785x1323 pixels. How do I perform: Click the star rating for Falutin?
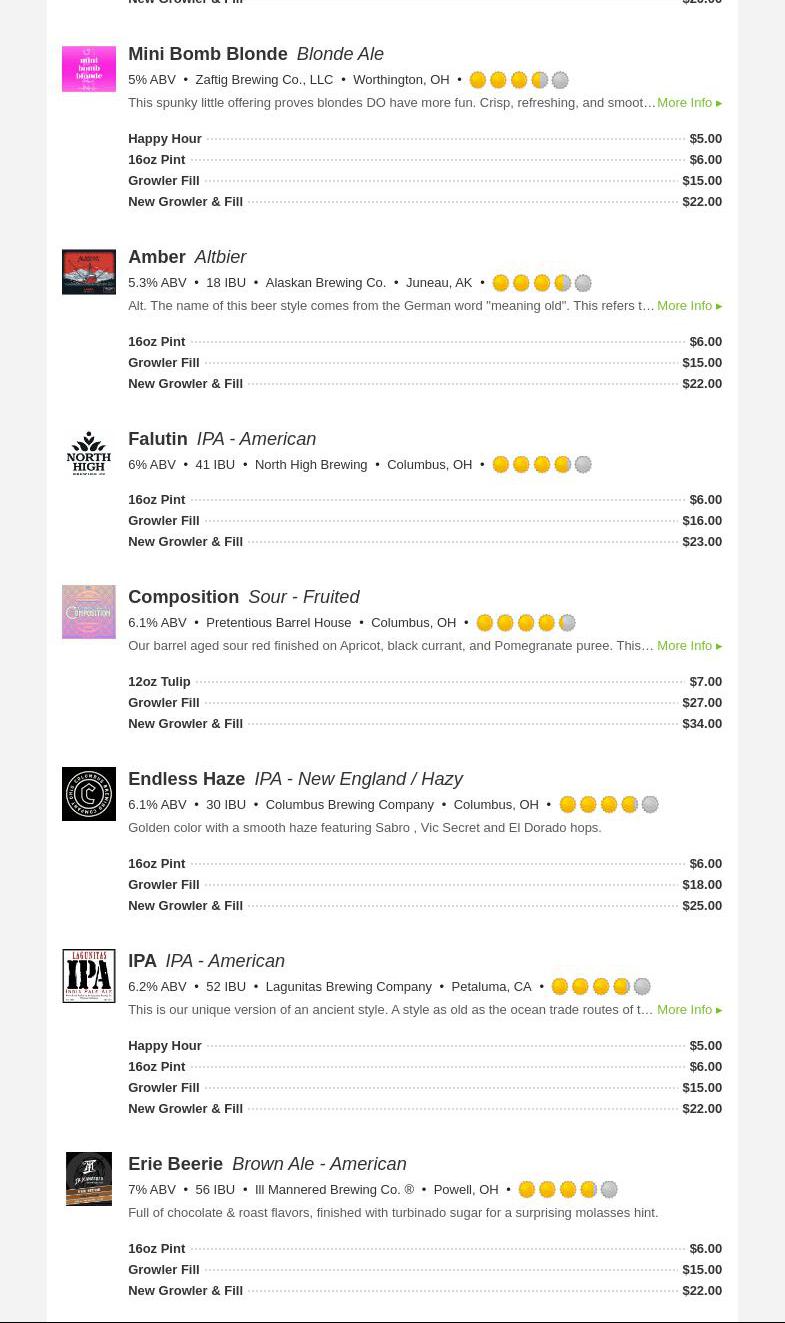pyautogui.click(x=542, y=465)
